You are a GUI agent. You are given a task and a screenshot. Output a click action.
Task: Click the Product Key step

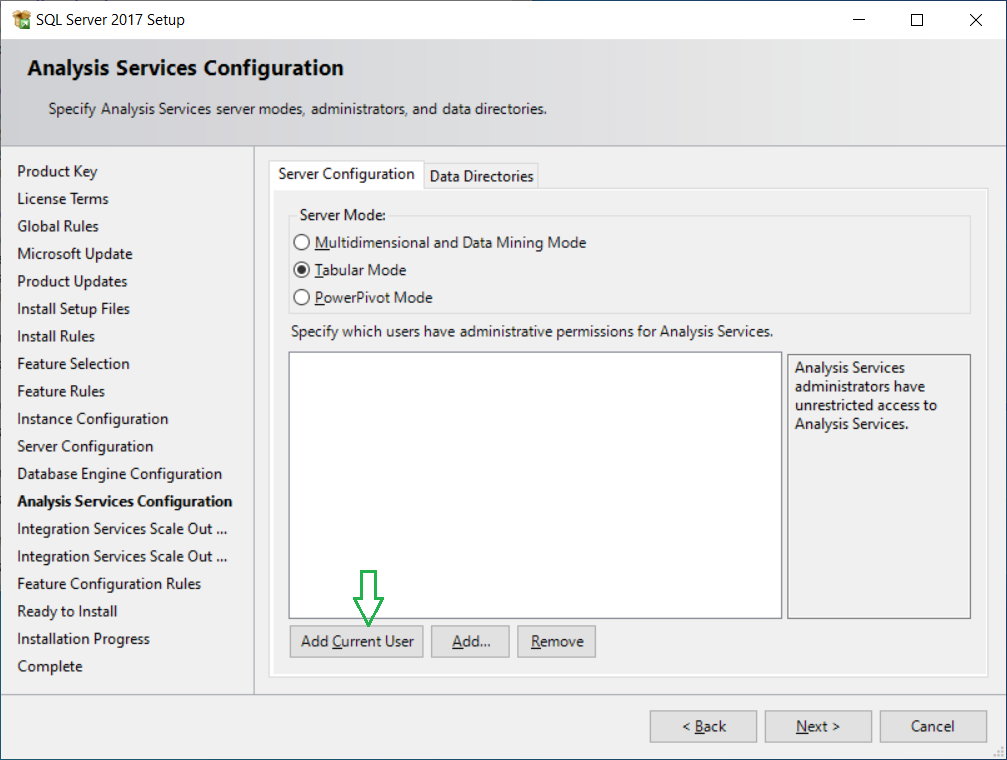click(57, 172)
